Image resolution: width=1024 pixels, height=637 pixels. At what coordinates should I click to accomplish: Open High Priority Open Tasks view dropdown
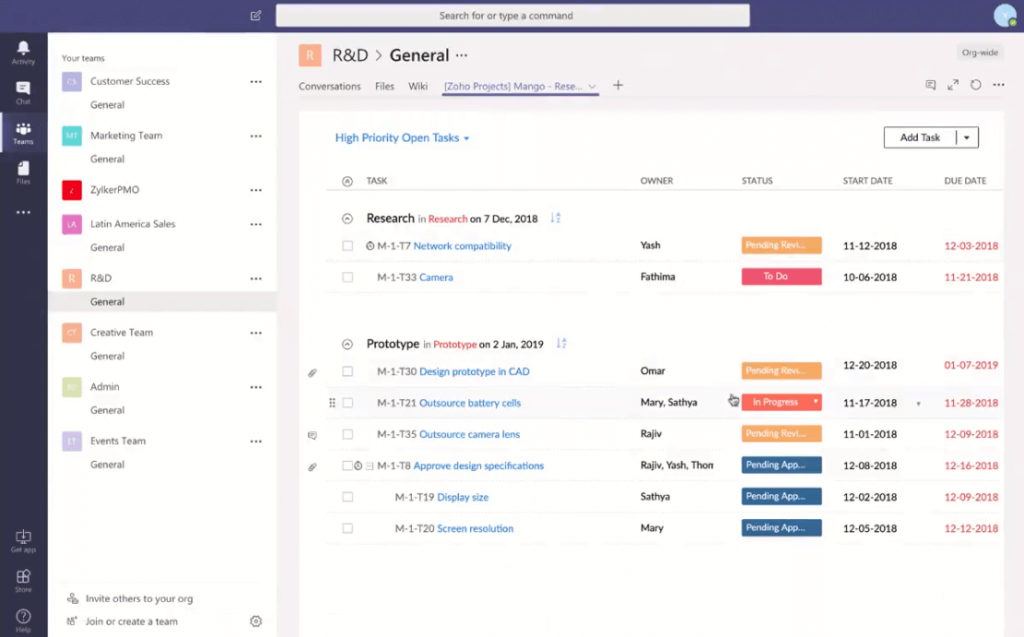tap(402, 138)
